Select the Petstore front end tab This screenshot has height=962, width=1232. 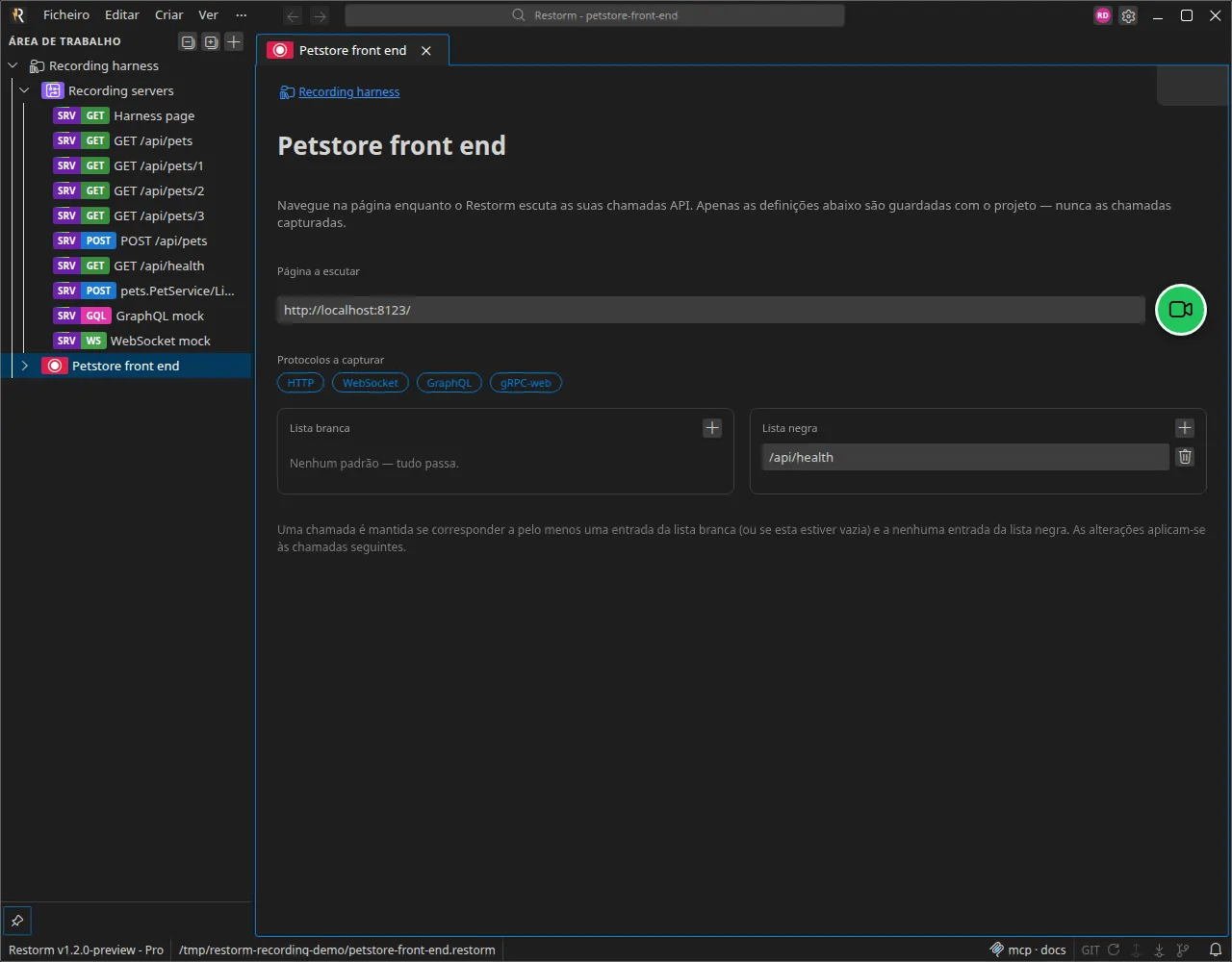(352, 50)
